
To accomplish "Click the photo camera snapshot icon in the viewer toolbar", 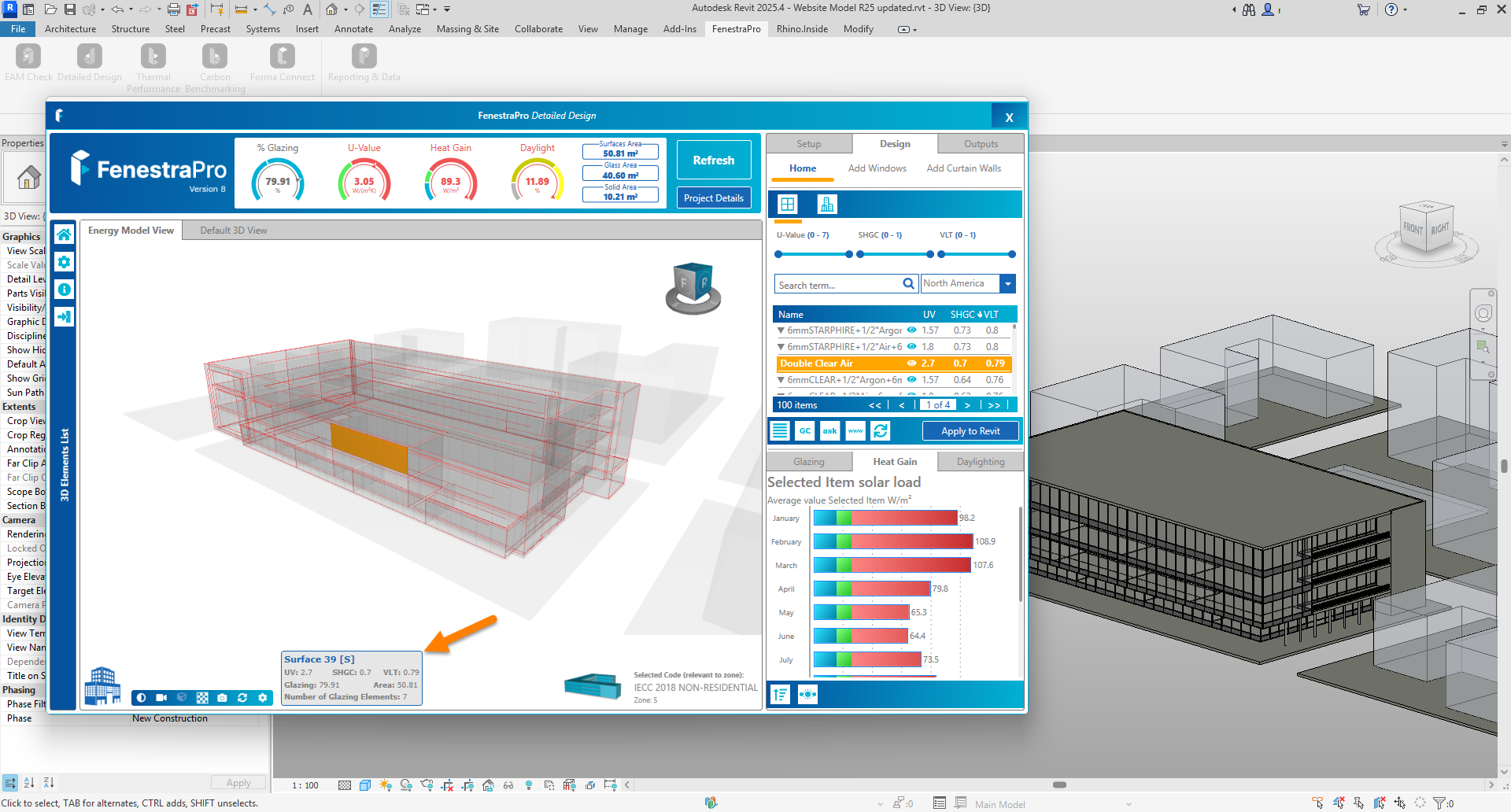I will tap(222, 698).
